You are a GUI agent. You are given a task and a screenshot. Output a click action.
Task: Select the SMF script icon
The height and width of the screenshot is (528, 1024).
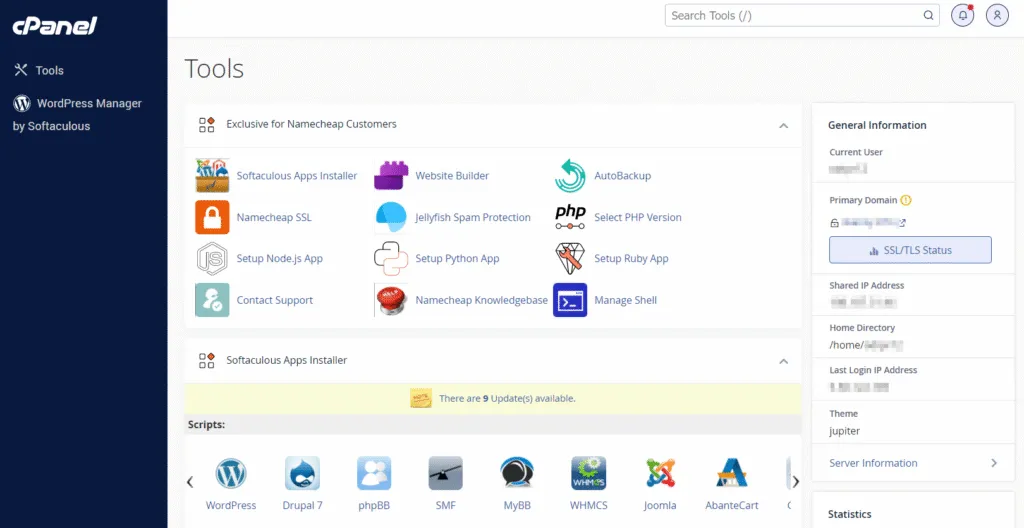(x=445, y=473)
